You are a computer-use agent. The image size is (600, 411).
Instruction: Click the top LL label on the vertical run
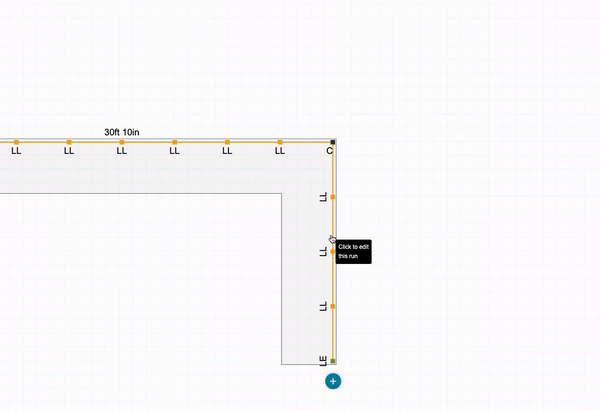tap(323, 198)
